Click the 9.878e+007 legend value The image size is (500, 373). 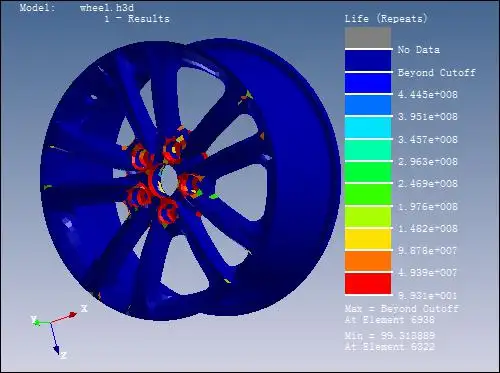[428, 251]
